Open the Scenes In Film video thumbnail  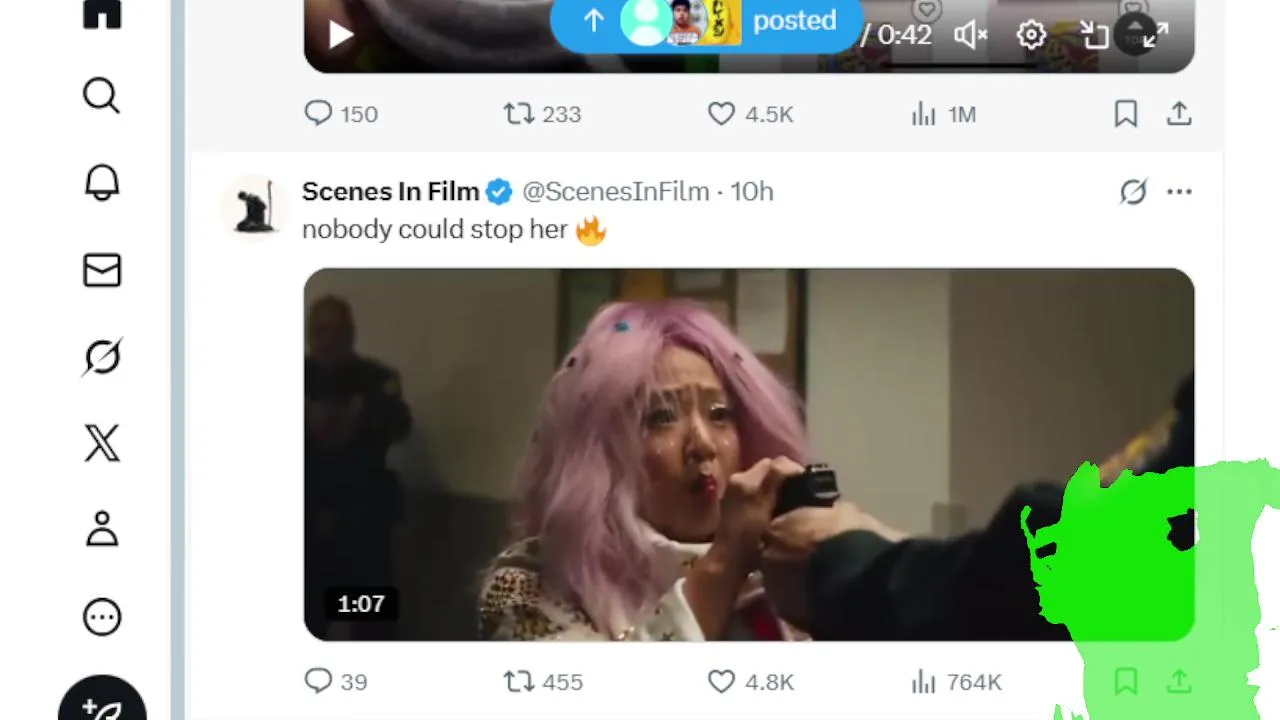[x=749, y=454]
